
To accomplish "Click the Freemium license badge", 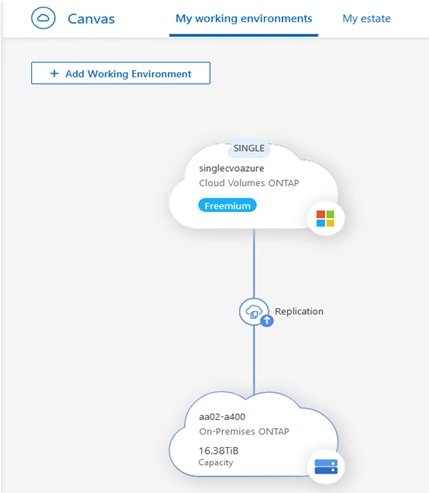I will point(227,206).
